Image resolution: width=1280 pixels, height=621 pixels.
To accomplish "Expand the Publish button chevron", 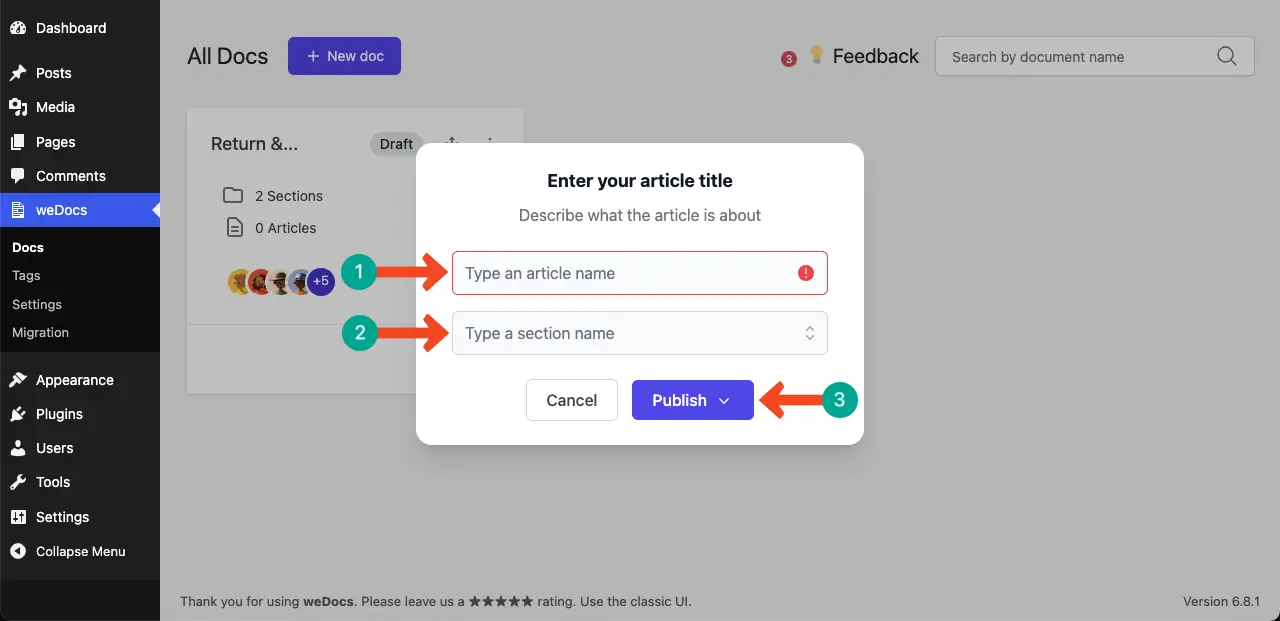I will point(725,401).
